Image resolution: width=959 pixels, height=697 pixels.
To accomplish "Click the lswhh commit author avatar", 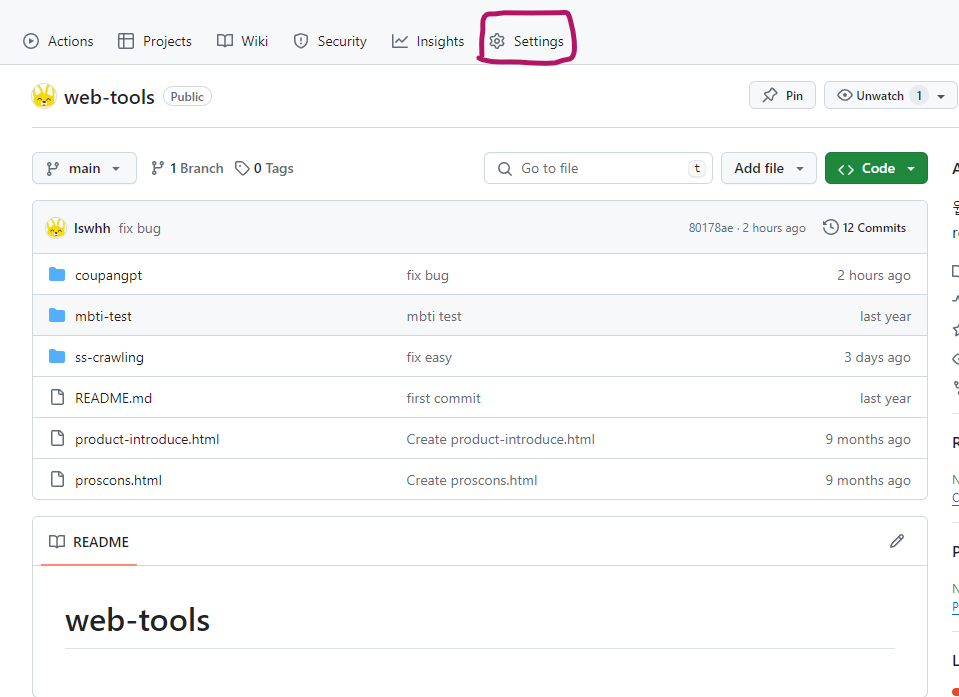I will coord(56,228).
